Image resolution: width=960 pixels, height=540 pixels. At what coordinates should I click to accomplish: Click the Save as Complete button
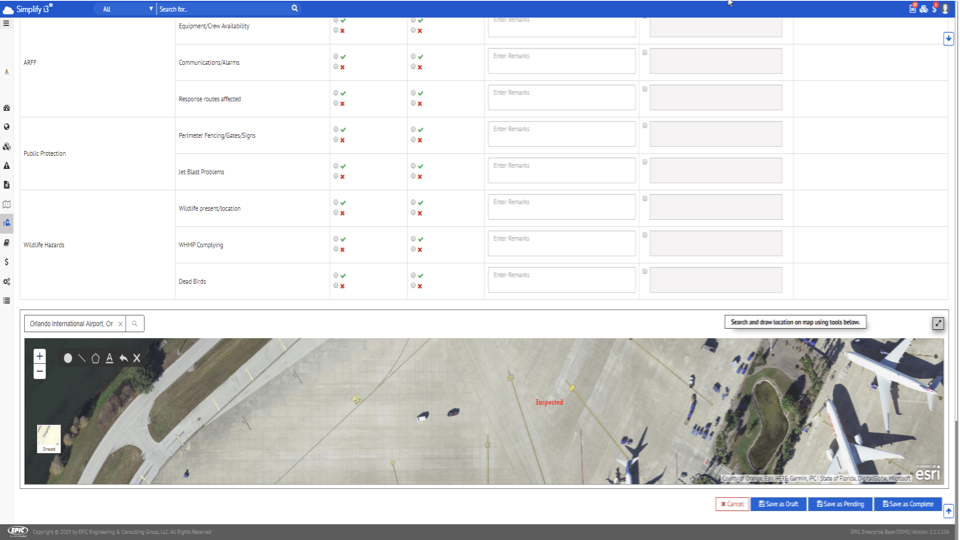pos(908,504)
